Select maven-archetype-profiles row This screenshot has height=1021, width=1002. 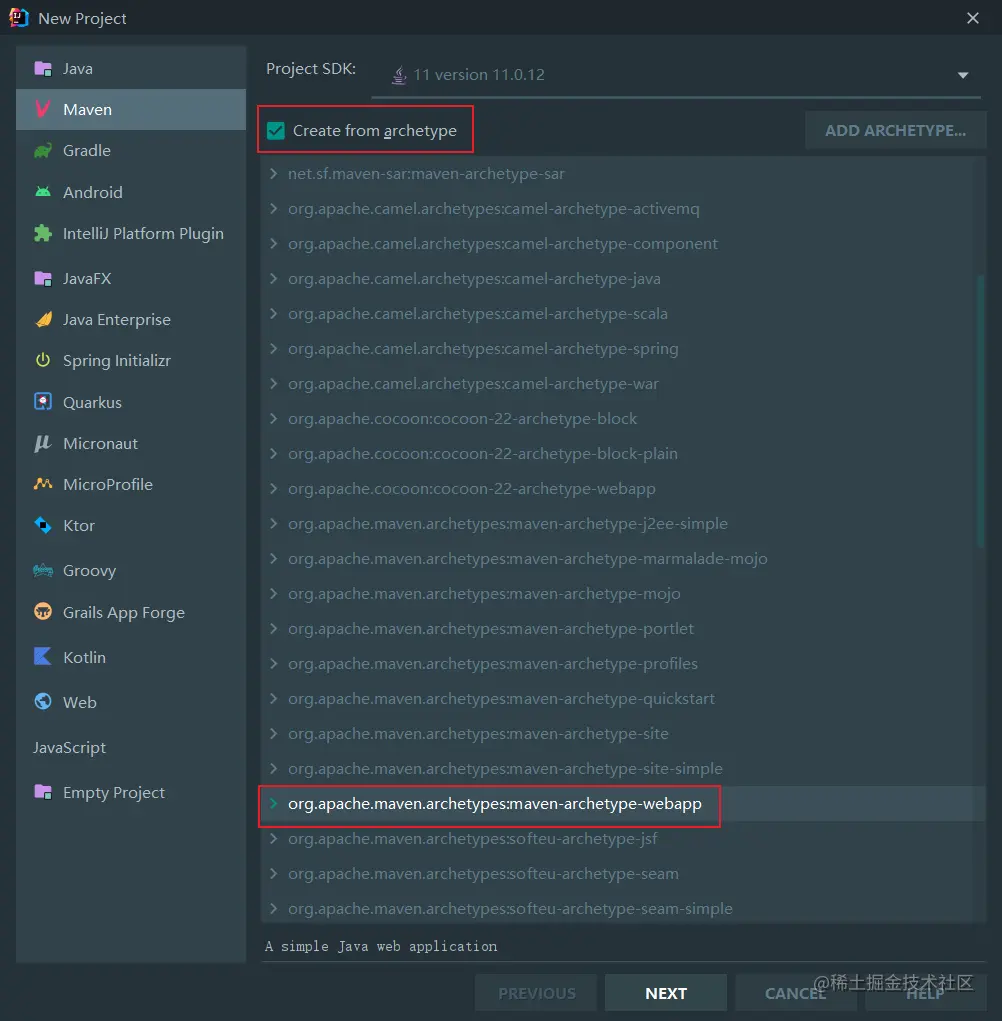pyautogui.click(x=624, y=664)
